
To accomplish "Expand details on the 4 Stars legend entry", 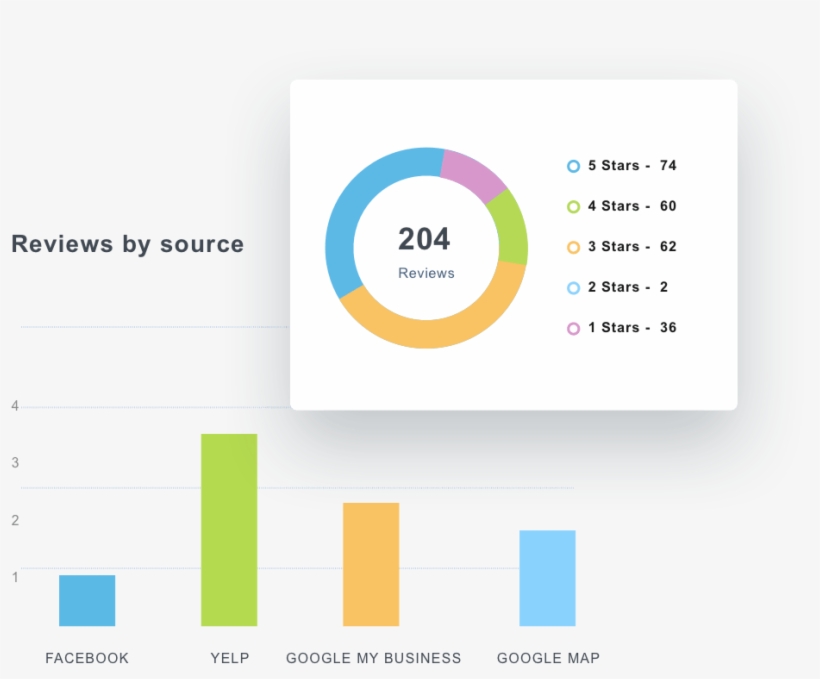I will coord(620,206).
